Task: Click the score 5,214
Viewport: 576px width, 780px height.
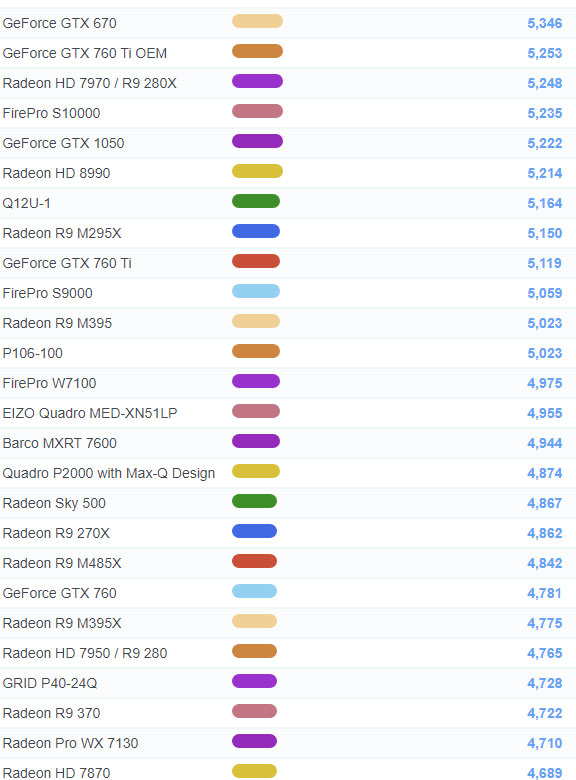Action: (545, 173)
